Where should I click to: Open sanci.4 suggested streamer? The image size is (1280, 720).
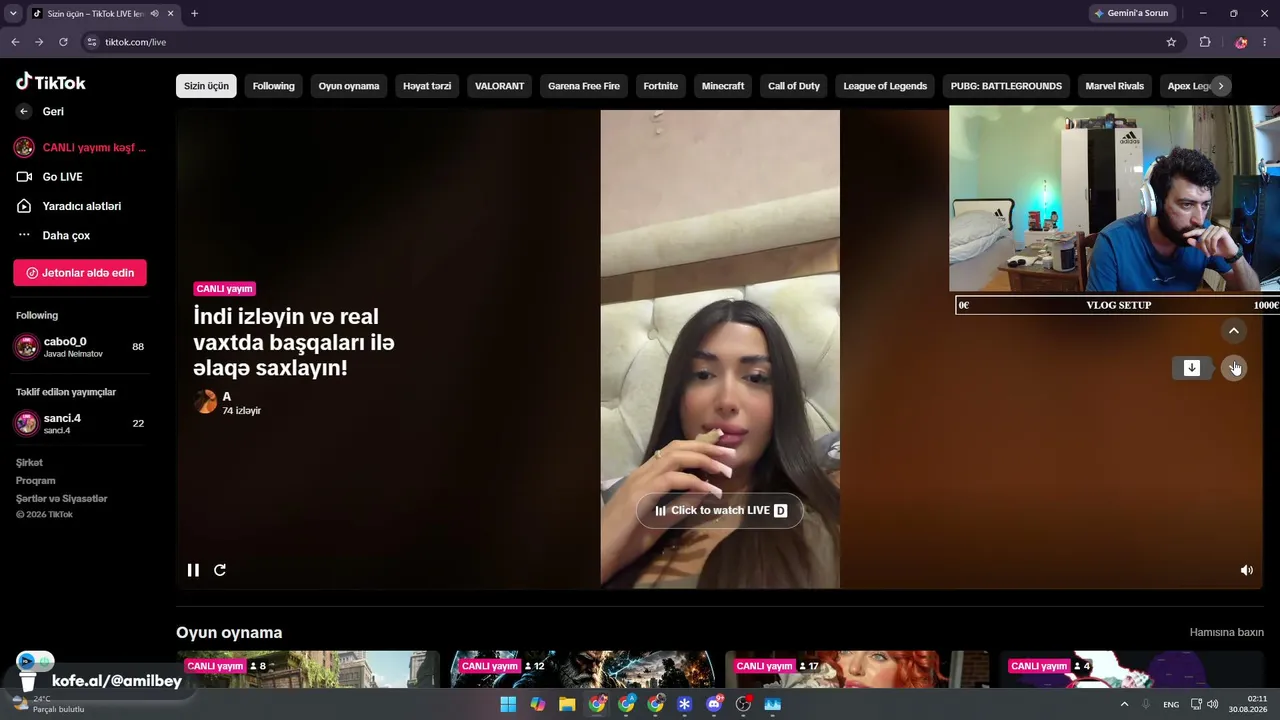point(81,423)
